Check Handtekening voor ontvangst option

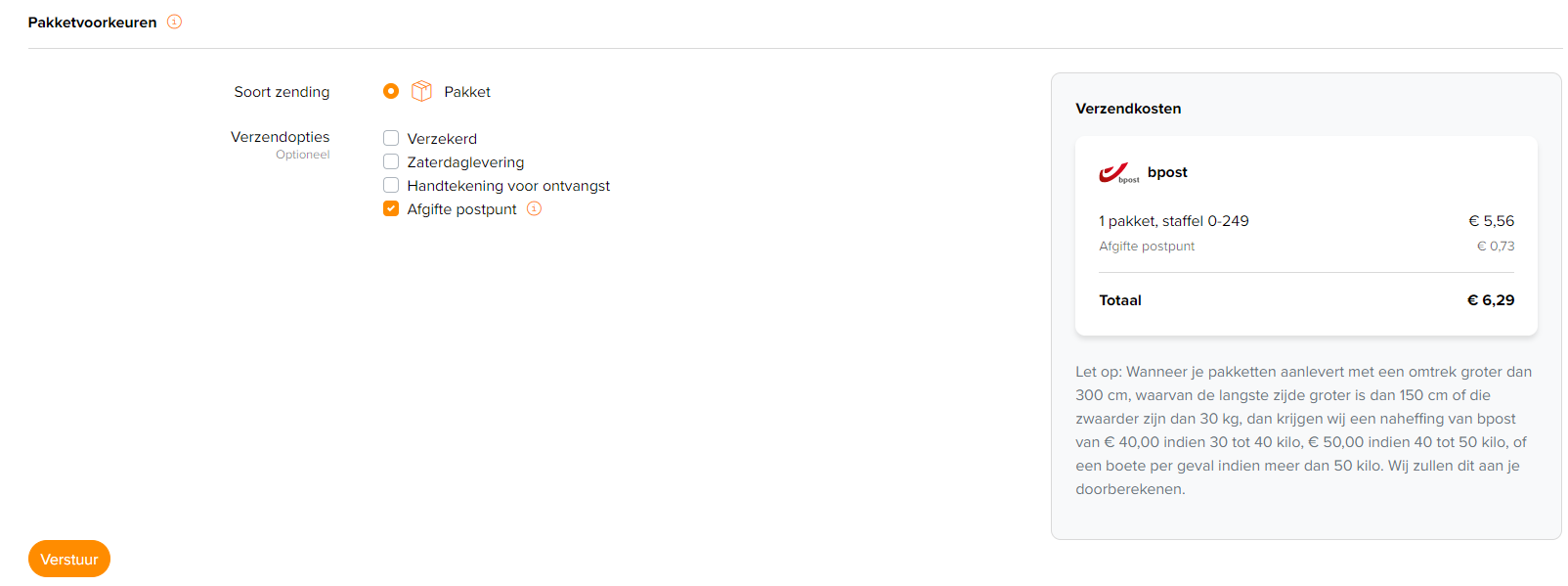click(391, 185)
